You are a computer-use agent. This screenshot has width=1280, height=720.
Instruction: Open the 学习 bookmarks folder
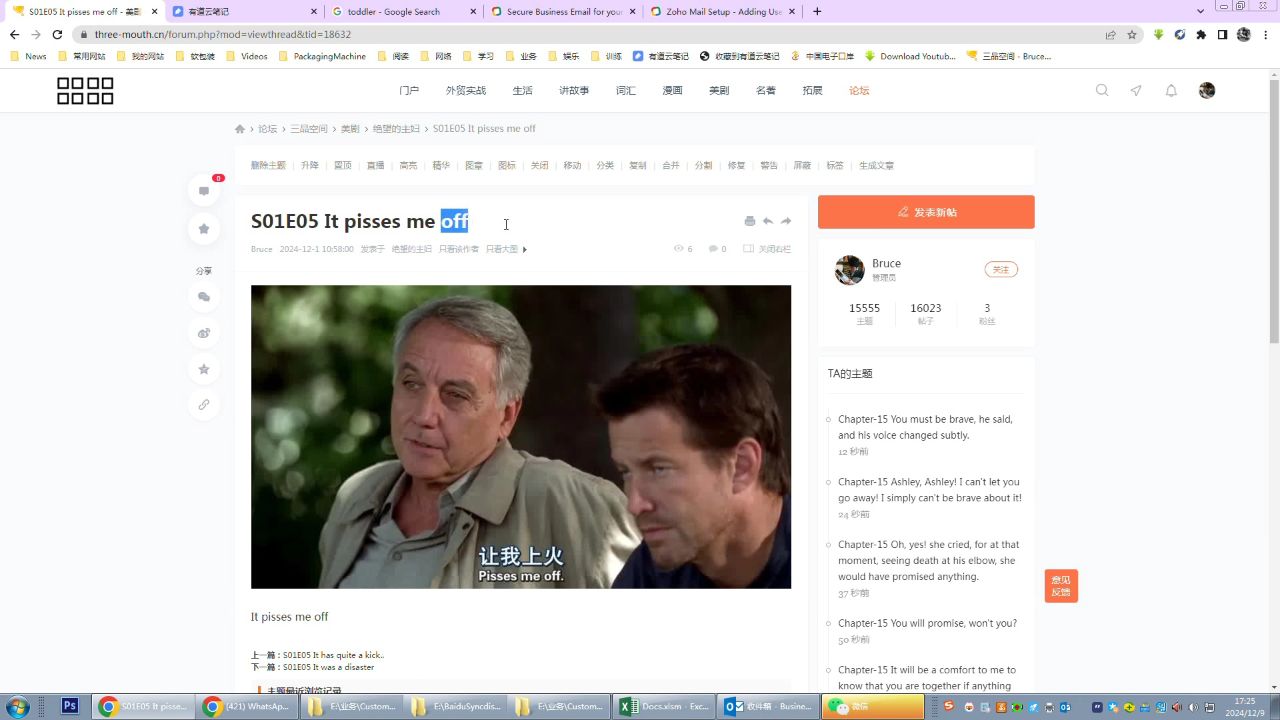(x=478, y=56)
